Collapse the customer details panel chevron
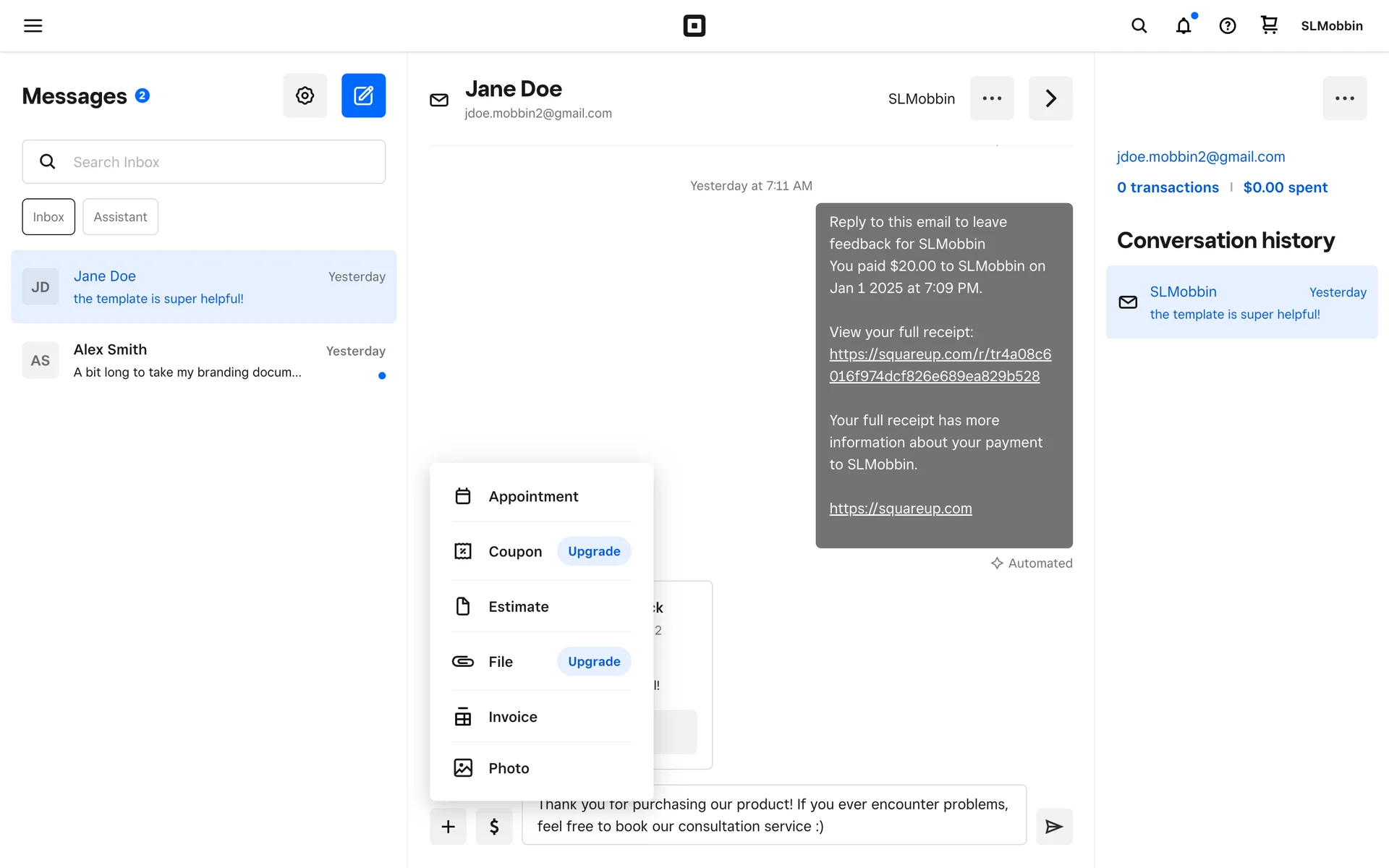Viewport: 1389px width, 868px height. coord(1050,98)
